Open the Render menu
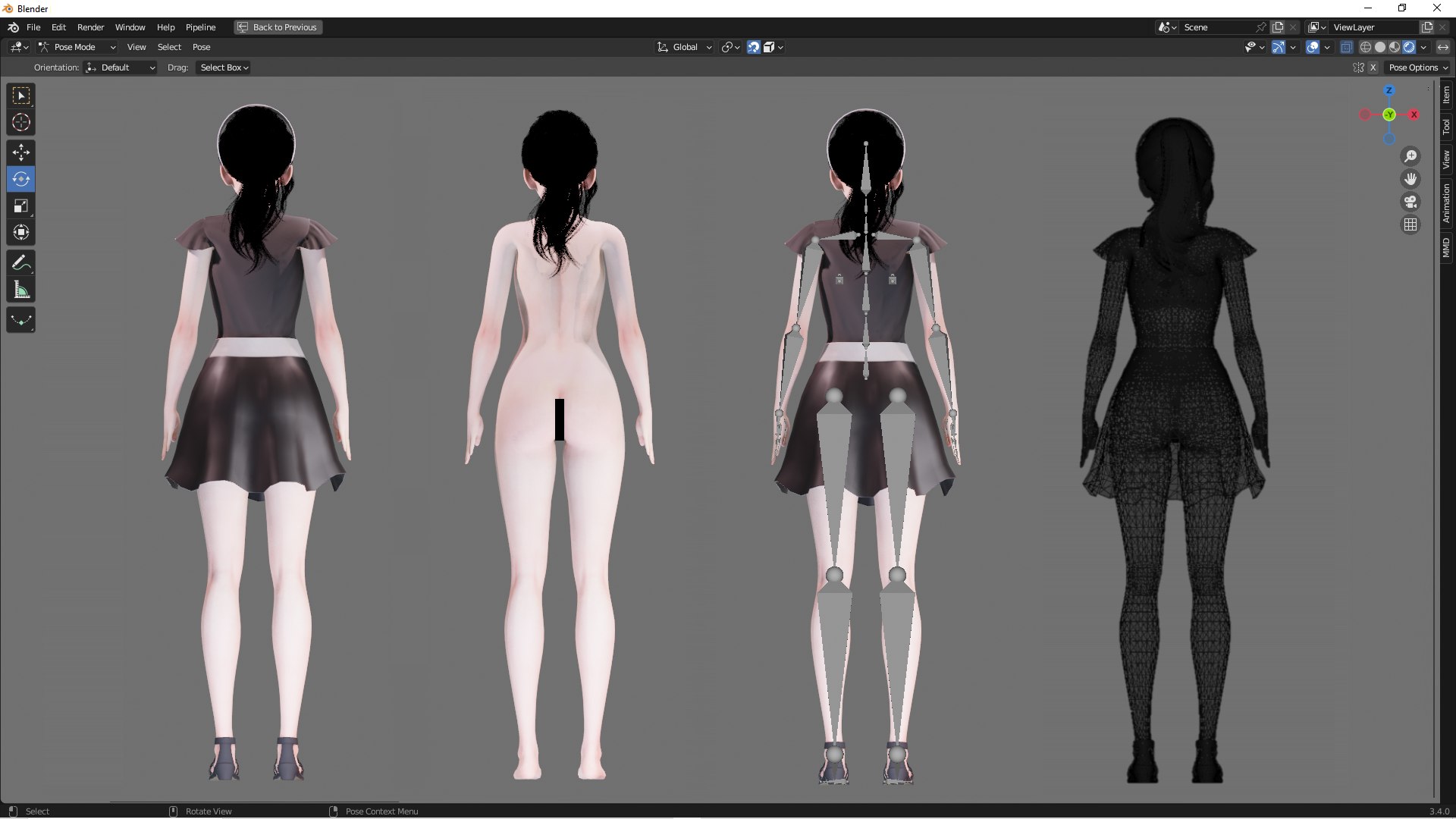 point(90,27)
